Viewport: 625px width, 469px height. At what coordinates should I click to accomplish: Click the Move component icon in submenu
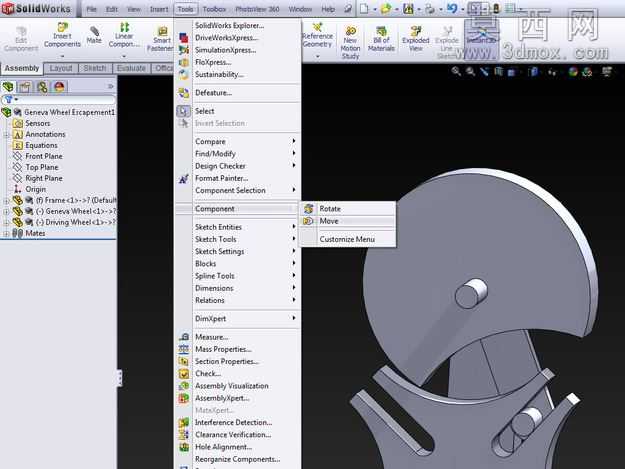tap(308, 221)
